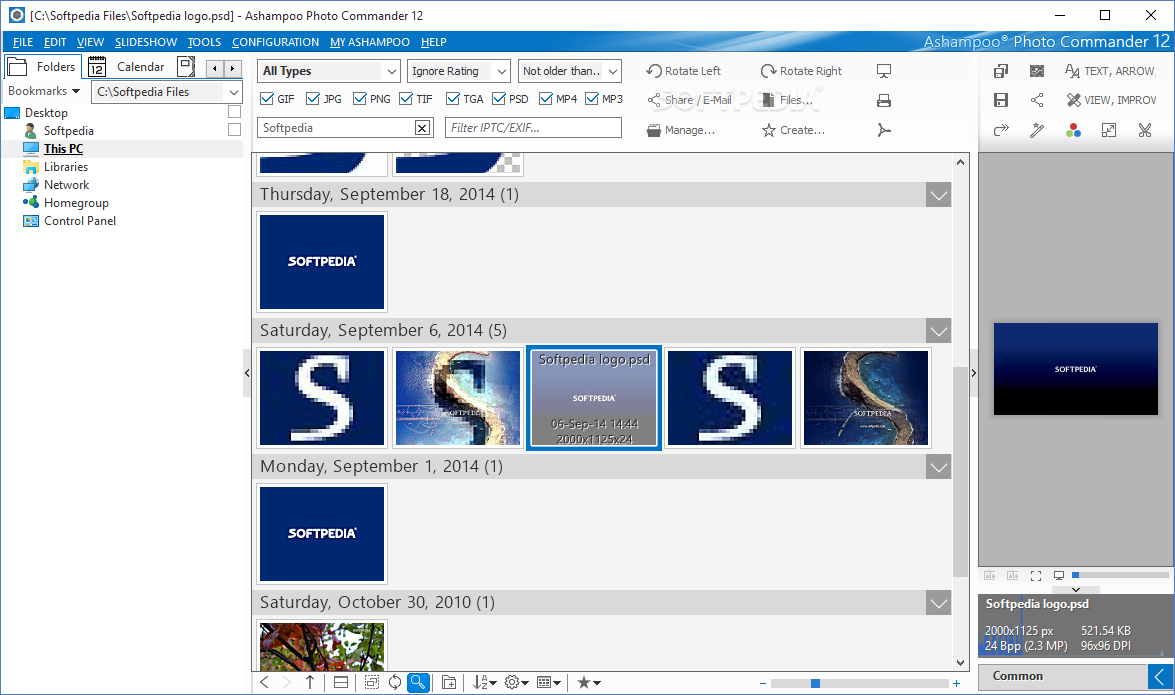The width and height of the screenshot is (1175, 695).
Task: Click the full screen brackets icon under the preview
Action: (1036, 576)
